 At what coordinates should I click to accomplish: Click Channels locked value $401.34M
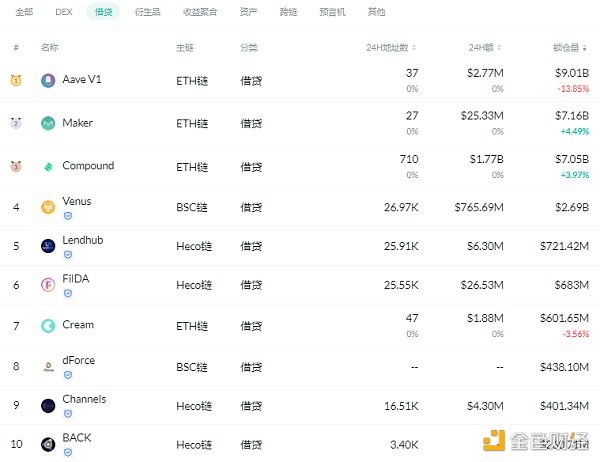(564, 406)
